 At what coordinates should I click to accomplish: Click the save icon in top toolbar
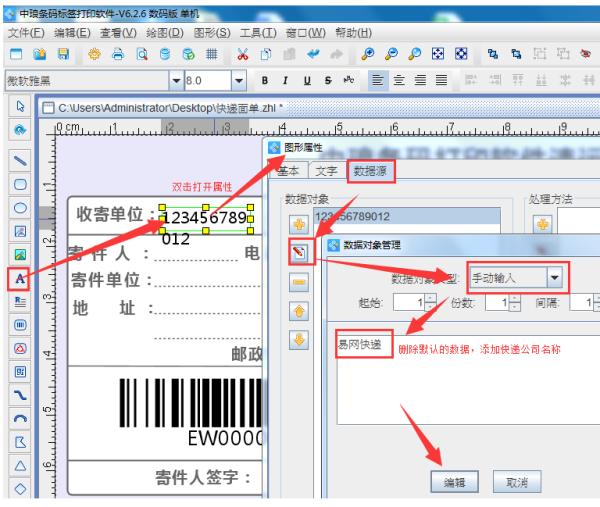[x=63, y=53]
